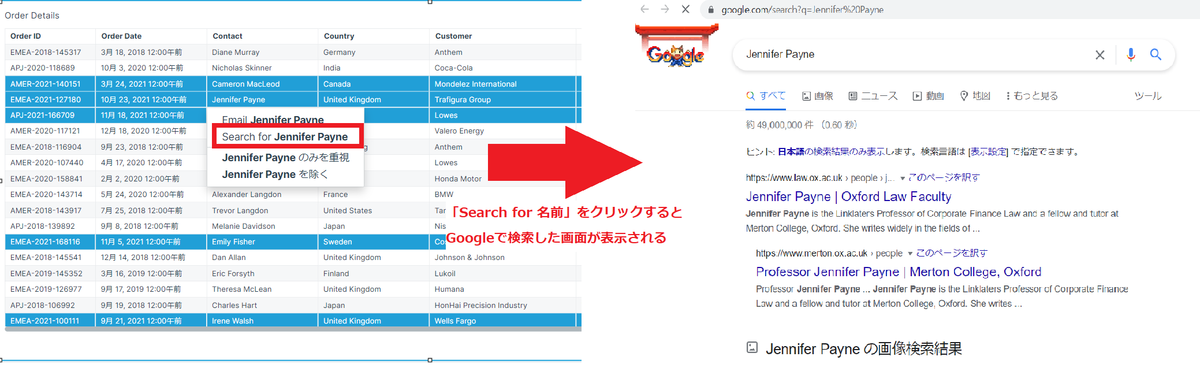This screenshot has width=1200, height=390.
Task: Go back in the browser
Action: (644, 8)
